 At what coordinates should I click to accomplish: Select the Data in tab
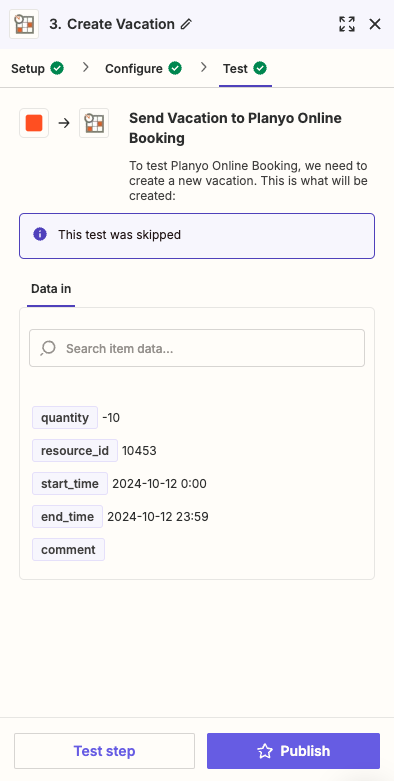[51, 288]
